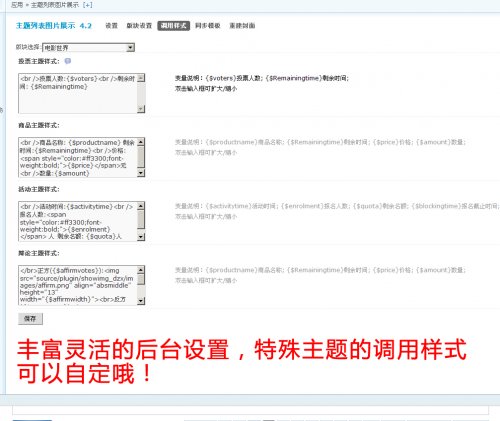The image size is (500, 421).
Task: Open the 版块选择 dropdown showing 电影世界
Action: (x=89, y=48)
